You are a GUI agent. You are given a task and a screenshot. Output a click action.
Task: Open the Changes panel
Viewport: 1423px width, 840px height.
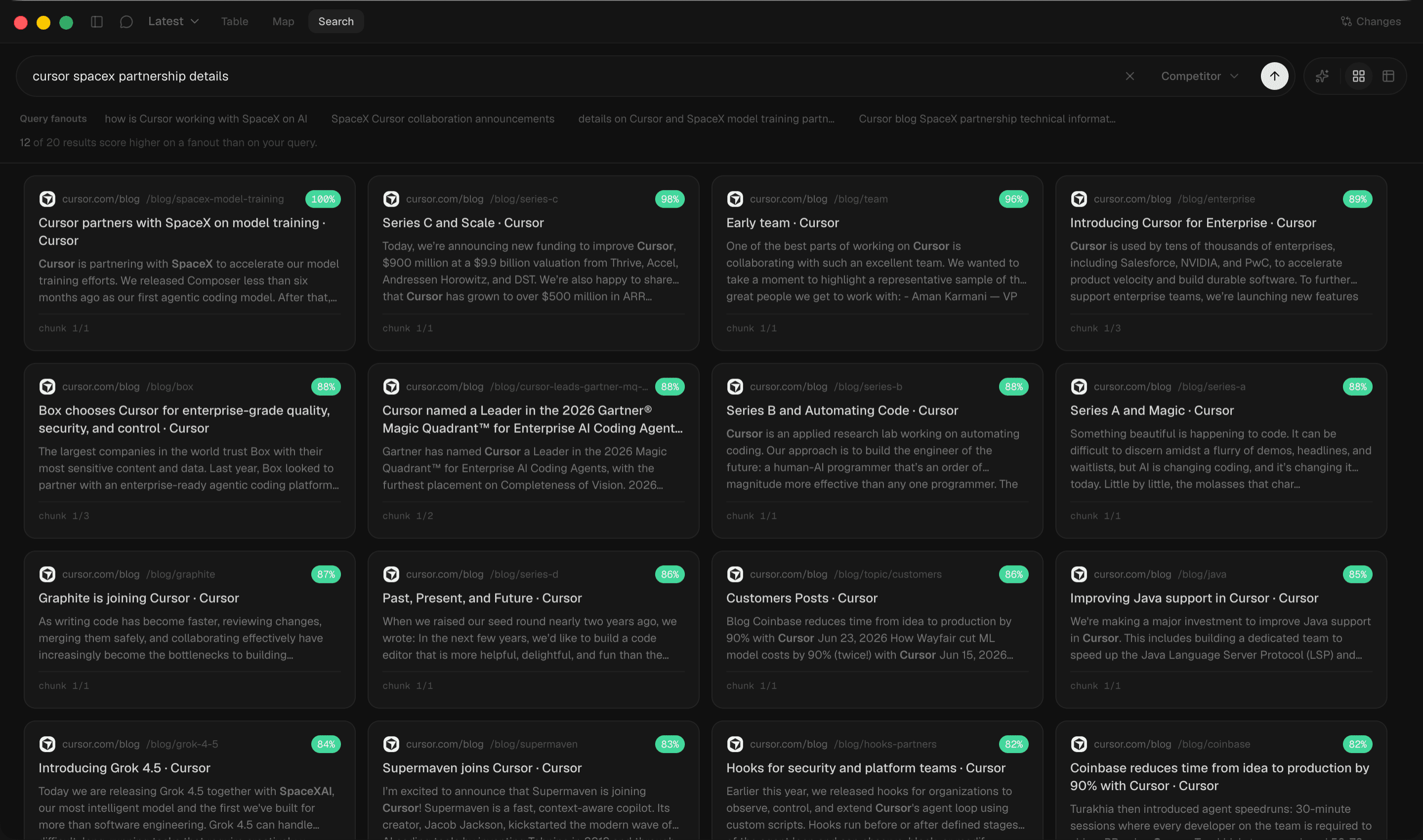(1371, 22)
